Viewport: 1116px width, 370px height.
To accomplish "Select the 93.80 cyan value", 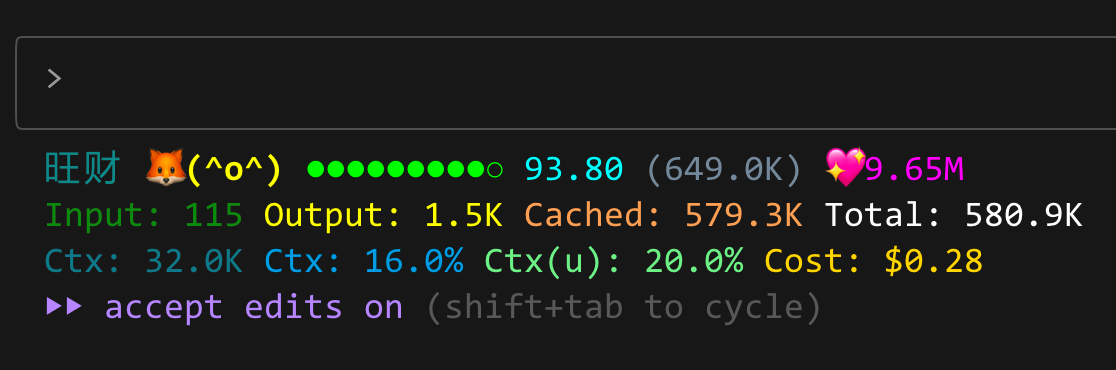I will coord(574,169).
